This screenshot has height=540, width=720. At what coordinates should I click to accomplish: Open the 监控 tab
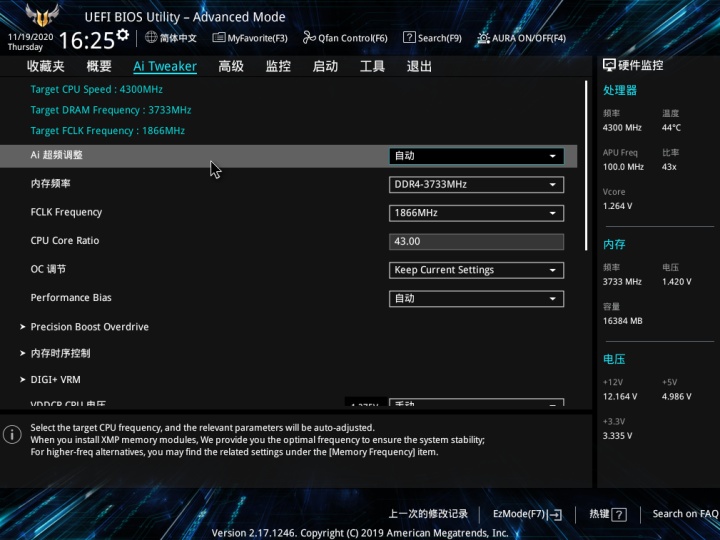coord(278,66)
